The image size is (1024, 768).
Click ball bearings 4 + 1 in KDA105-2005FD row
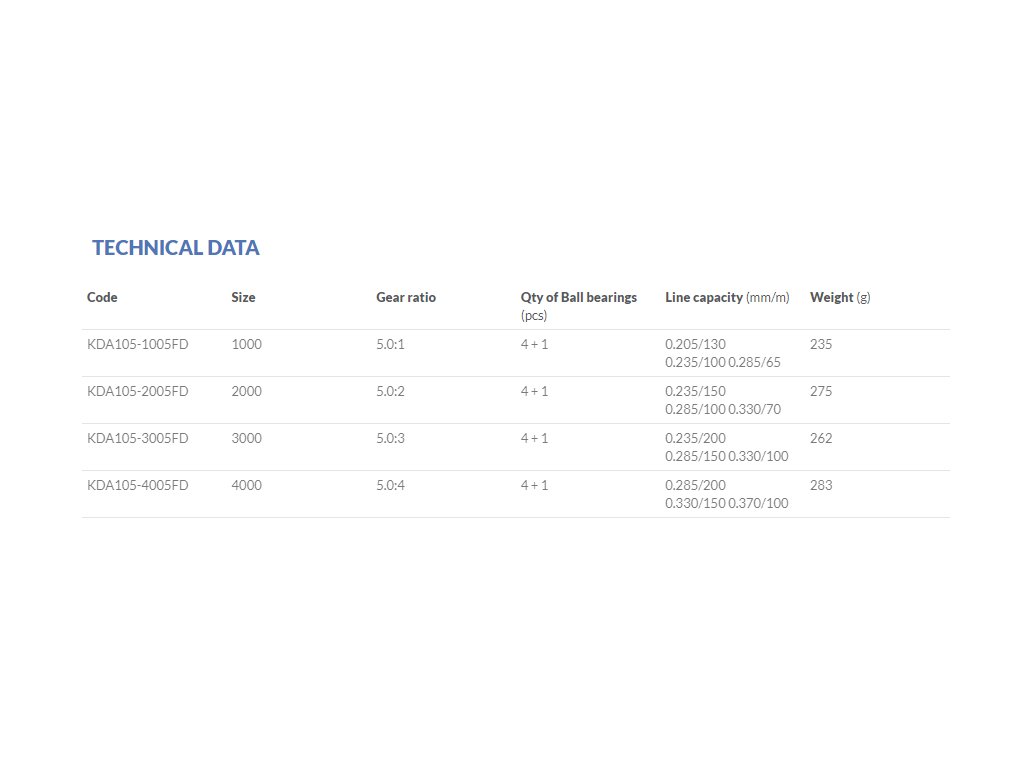click(x=534, y=391)
